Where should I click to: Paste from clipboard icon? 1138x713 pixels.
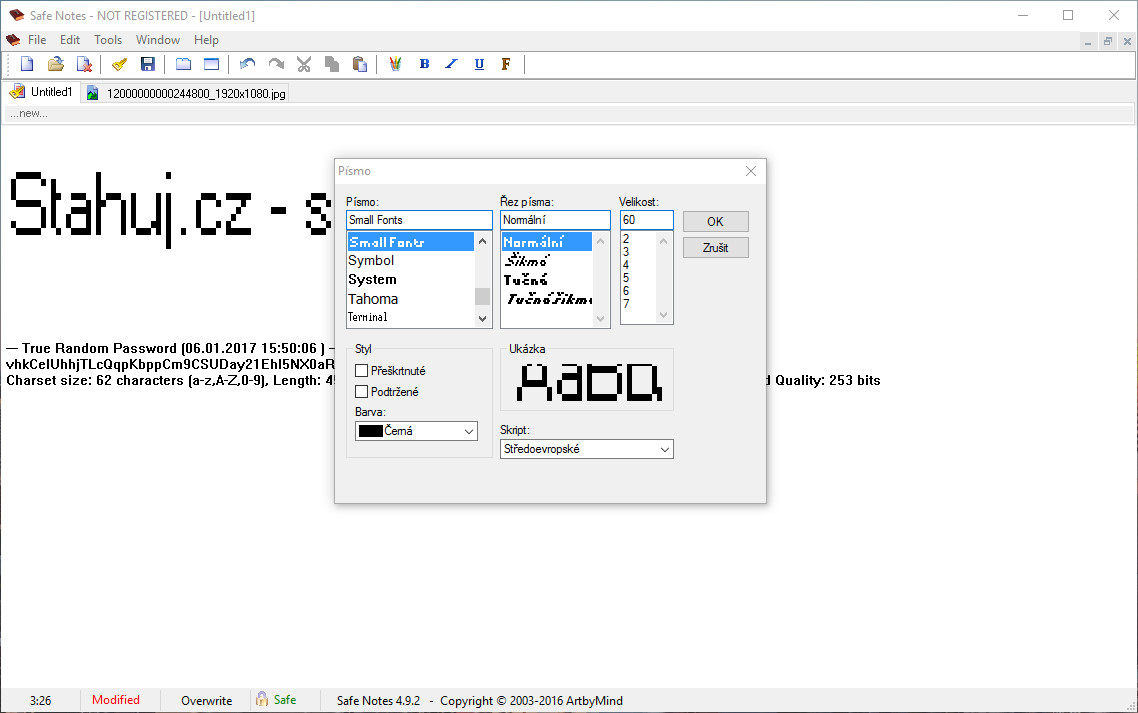click(x=360, y=65)
